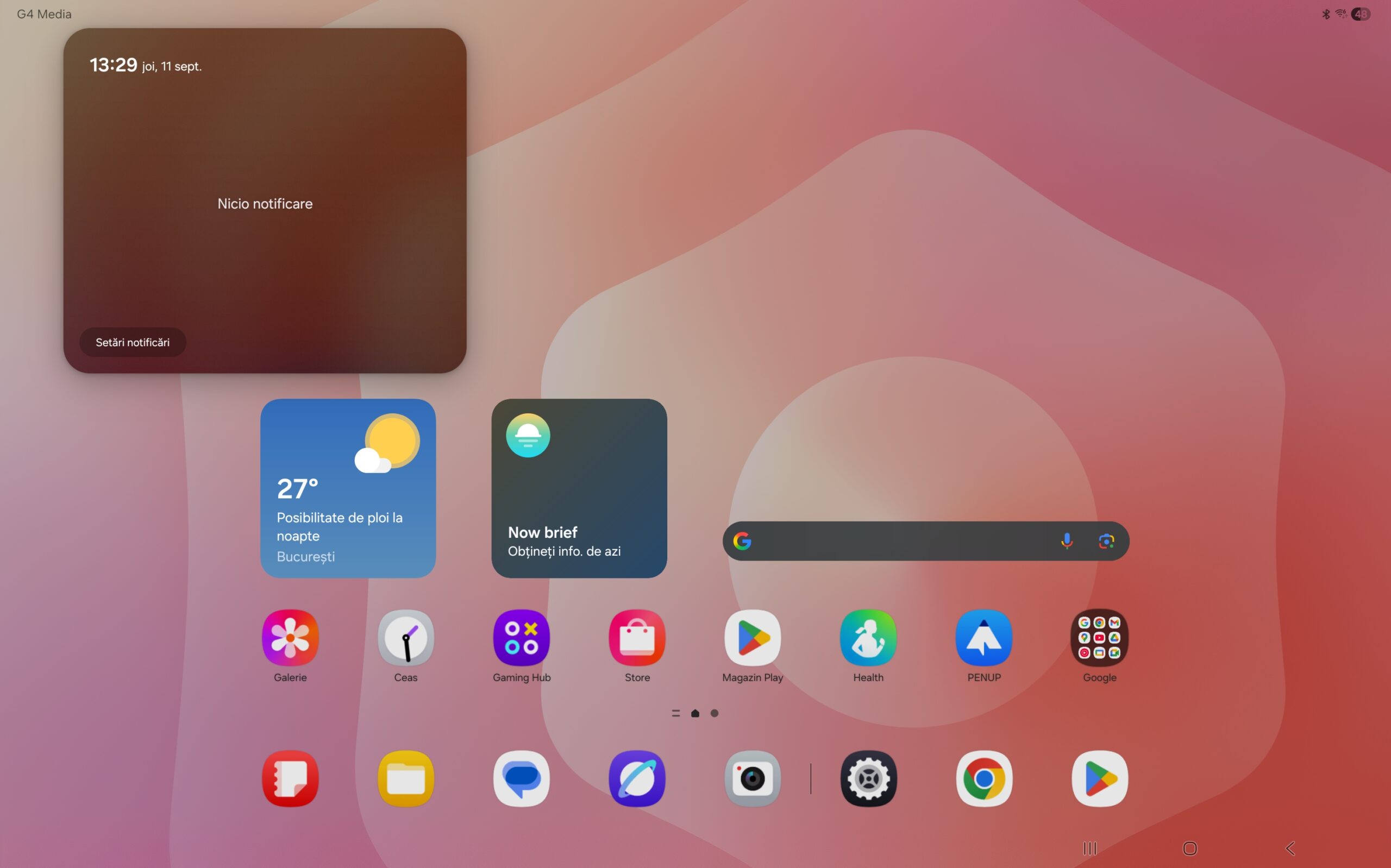This screenshot has width=1391, height=868.
Task: Open the Now brief widget
Action: coord(579,488)
